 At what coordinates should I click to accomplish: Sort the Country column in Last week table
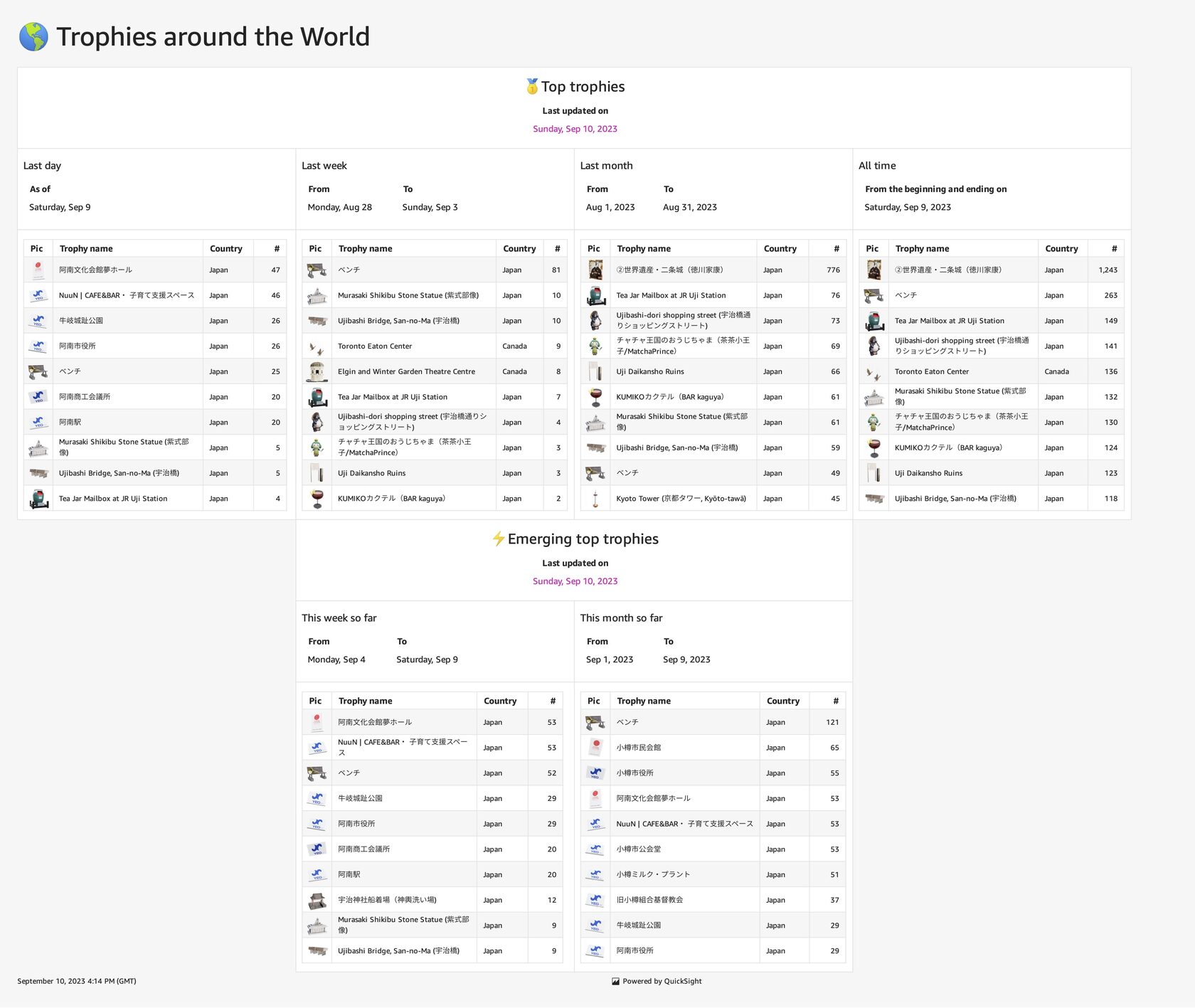point(520,248)
